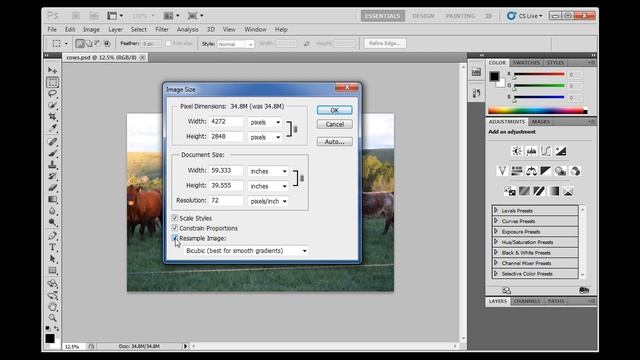Open resolution pixels/inch dropdown
The height and width of the screenshot is (360, 640).
click(268, 201)
